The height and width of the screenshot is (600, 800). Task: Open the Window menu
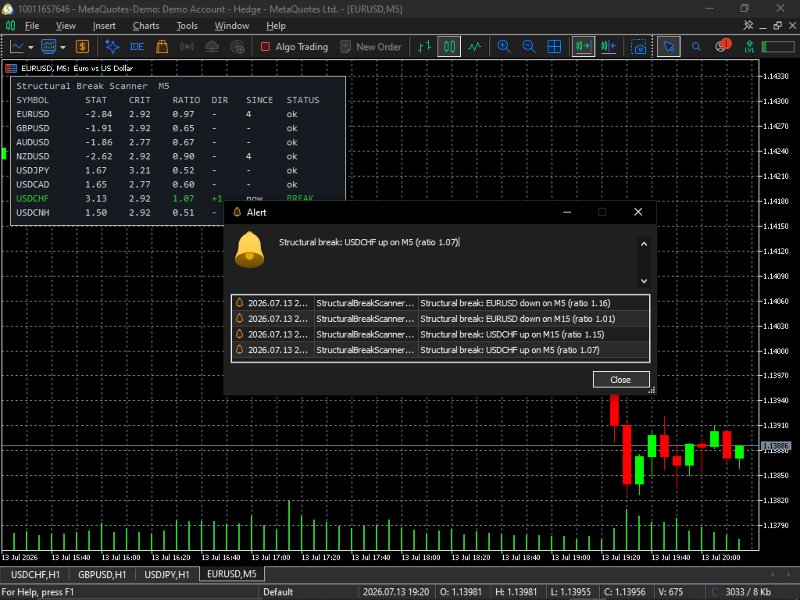(232, 26)
